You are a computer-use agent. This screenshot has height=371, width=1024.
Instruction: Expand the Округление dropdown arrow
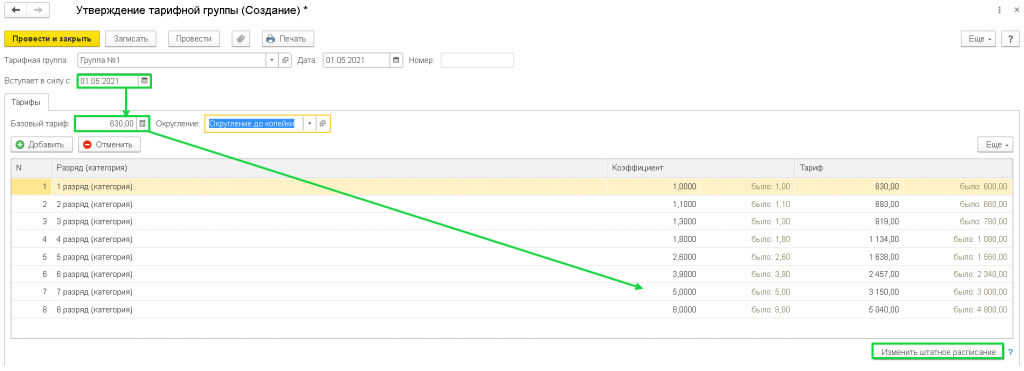coord(310,123)
